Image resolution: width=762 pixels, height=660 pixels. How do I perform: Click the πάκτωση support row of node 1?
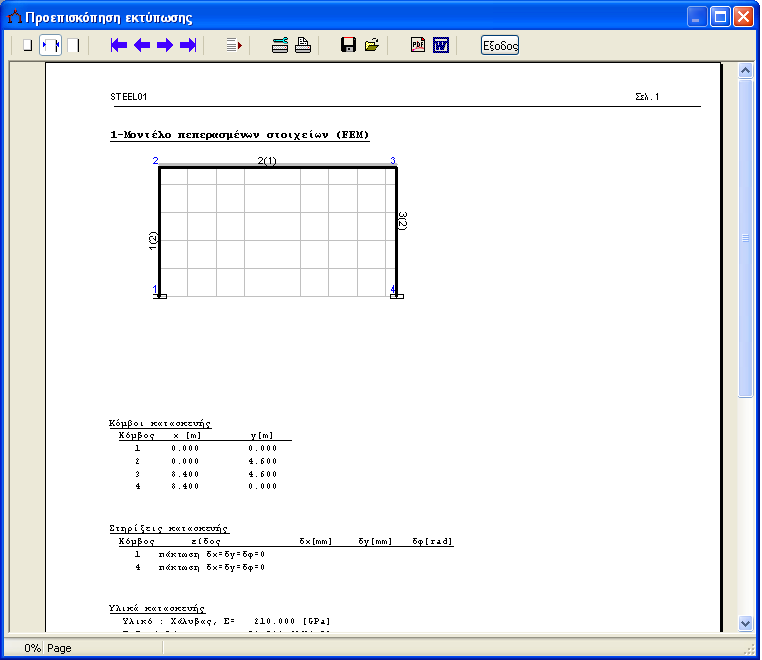(200, 554)
